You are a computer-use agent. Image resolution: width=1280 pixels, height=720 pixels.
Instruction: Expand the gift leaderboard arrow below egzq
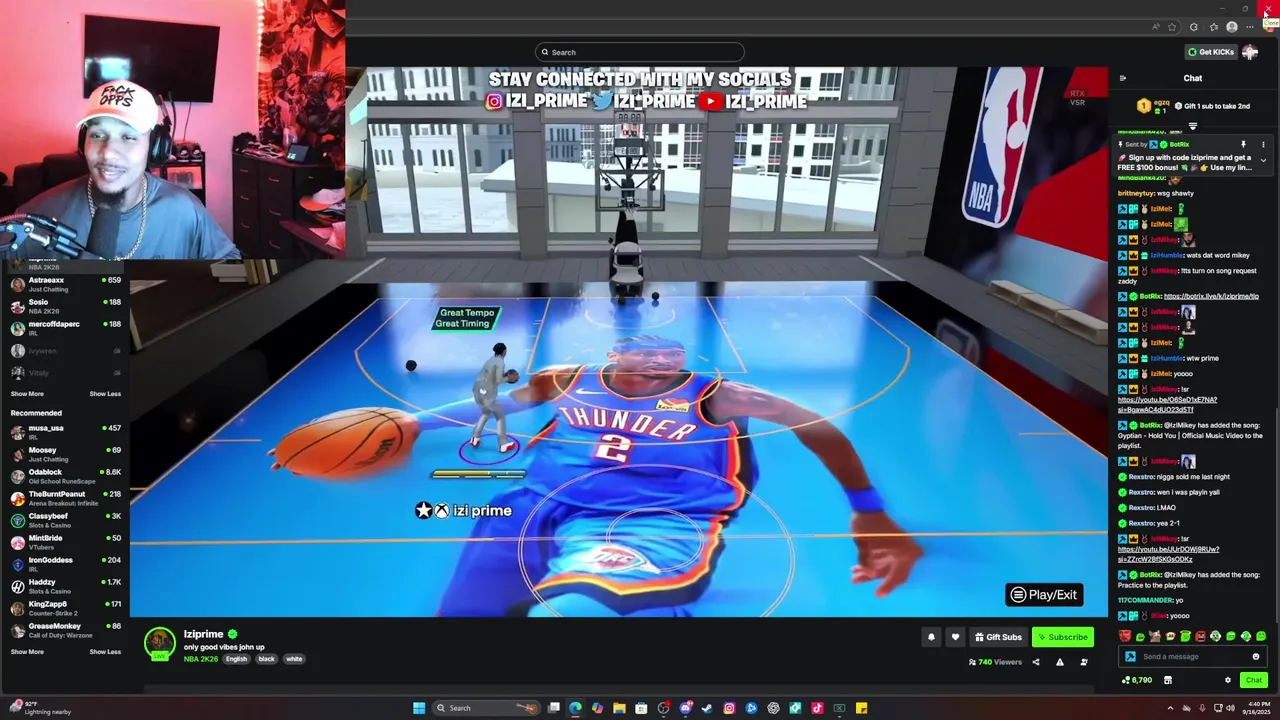pyautogui.click(x=1192, y=126)
